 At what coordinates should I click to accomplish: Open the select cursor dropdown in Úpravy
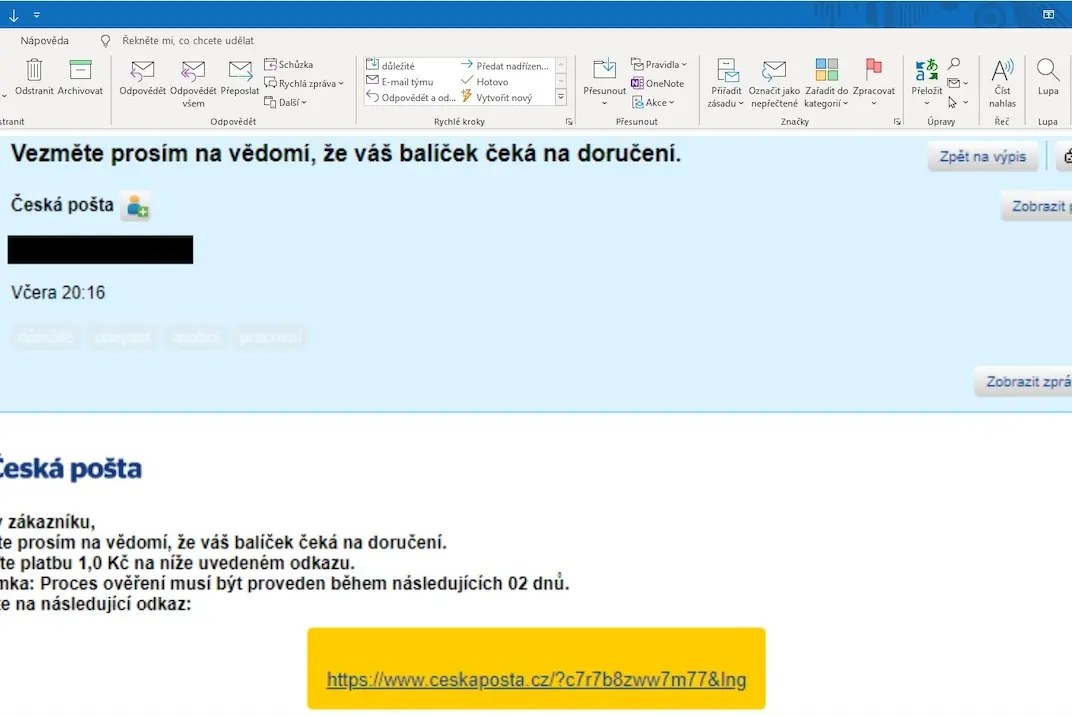958,102
